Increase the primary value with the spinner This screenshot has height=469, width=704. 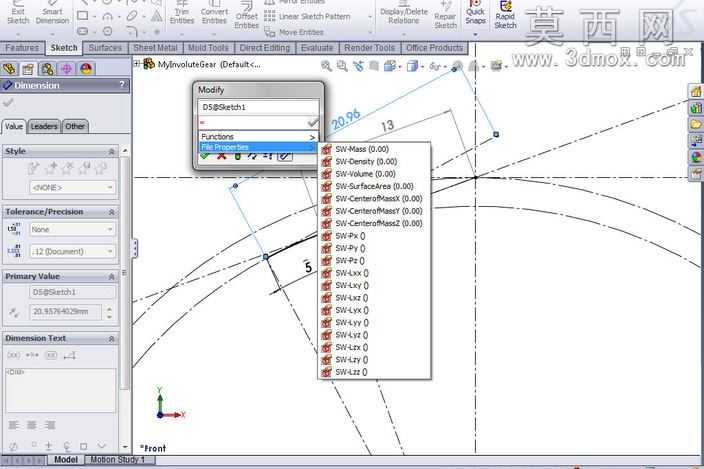coord(110,308)
